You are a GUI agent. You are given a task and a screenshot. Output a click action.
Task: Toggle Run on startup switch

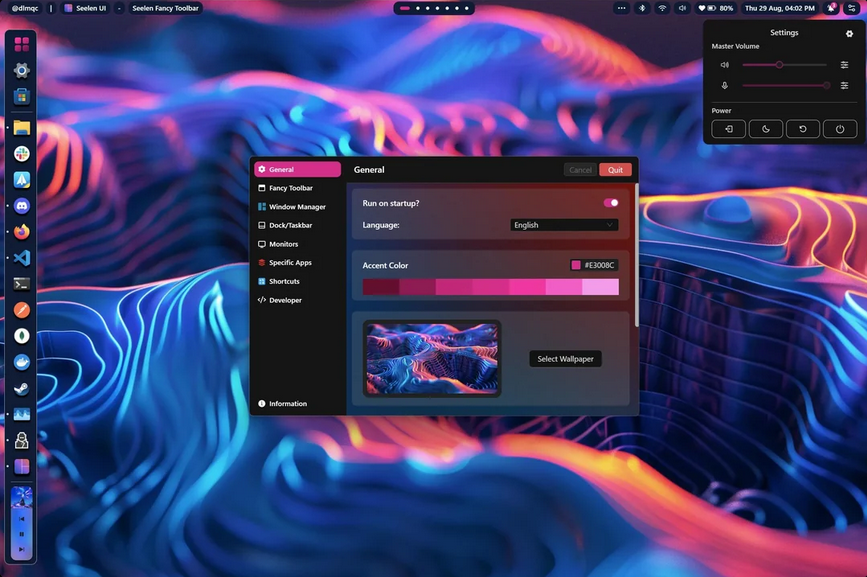[611, 203]
